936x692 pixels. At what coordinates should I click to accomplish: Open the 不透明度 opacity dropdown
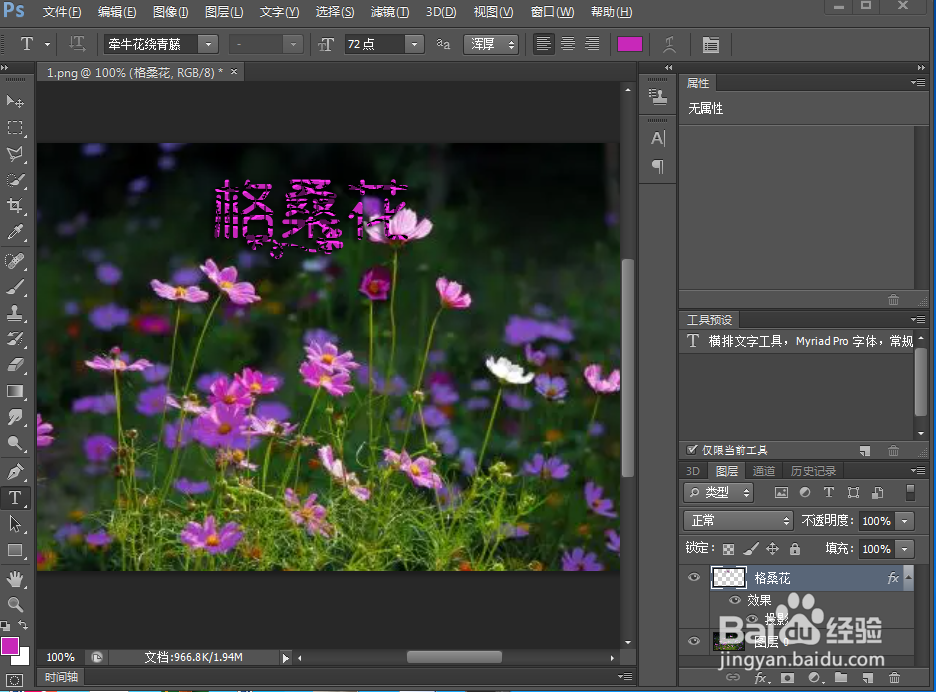point(905,521)
